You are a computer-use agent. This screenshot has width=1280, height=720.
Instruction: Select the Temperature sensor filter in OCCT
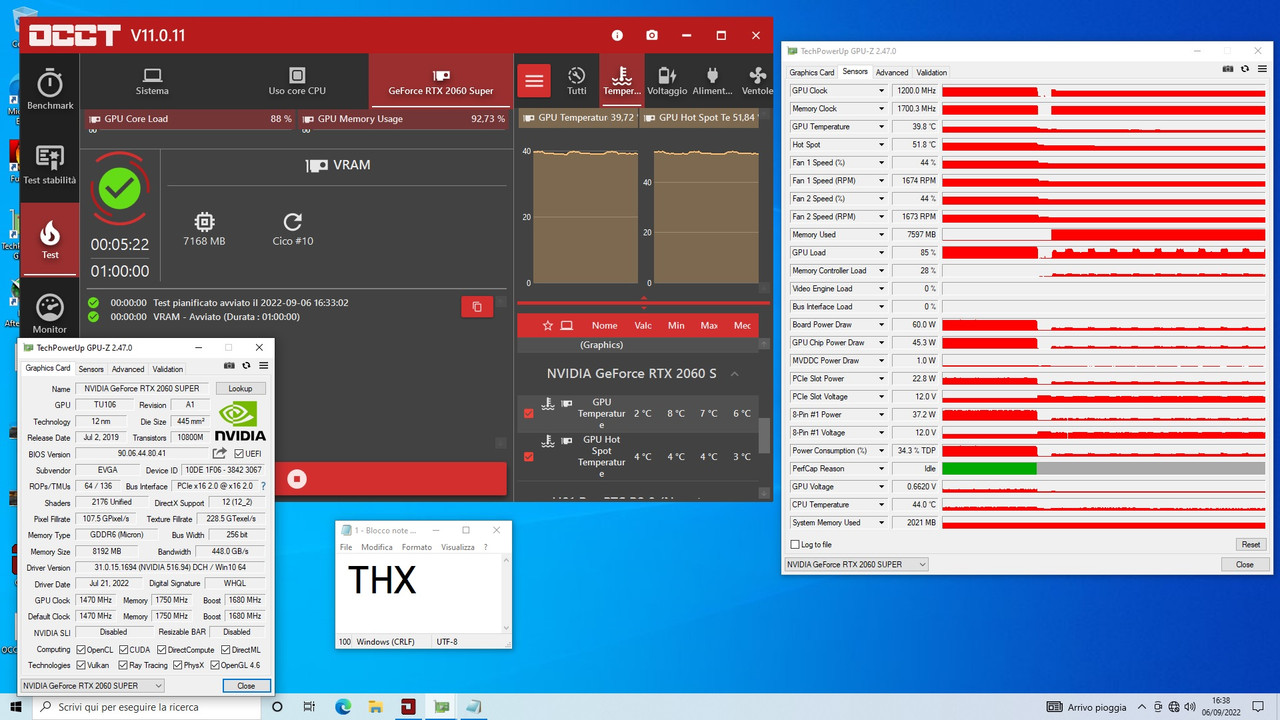621,81
